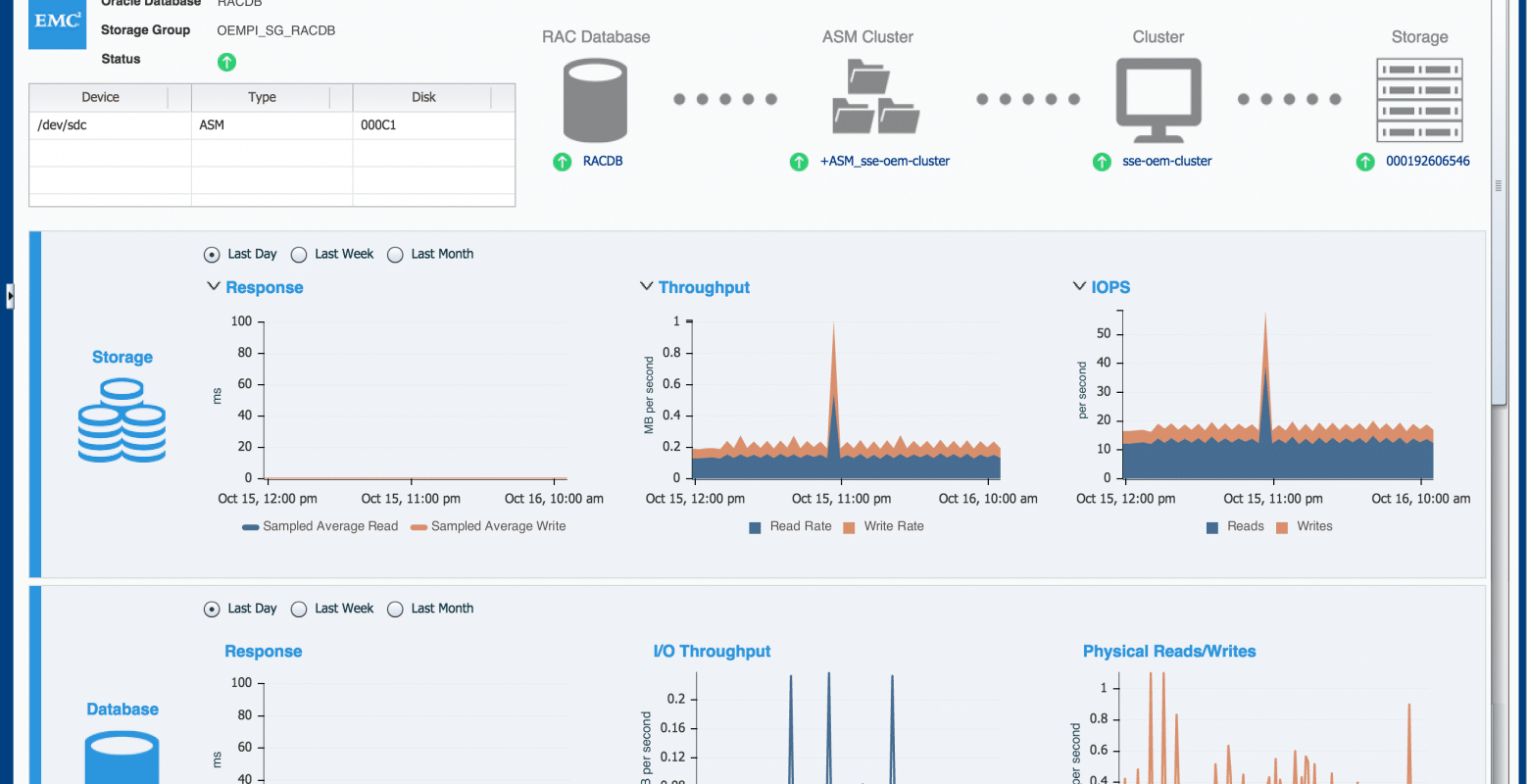Viewport: 1528px width, 784px height.
Task: Select Last Month in the Database section
Action: (x=395, y=610)
